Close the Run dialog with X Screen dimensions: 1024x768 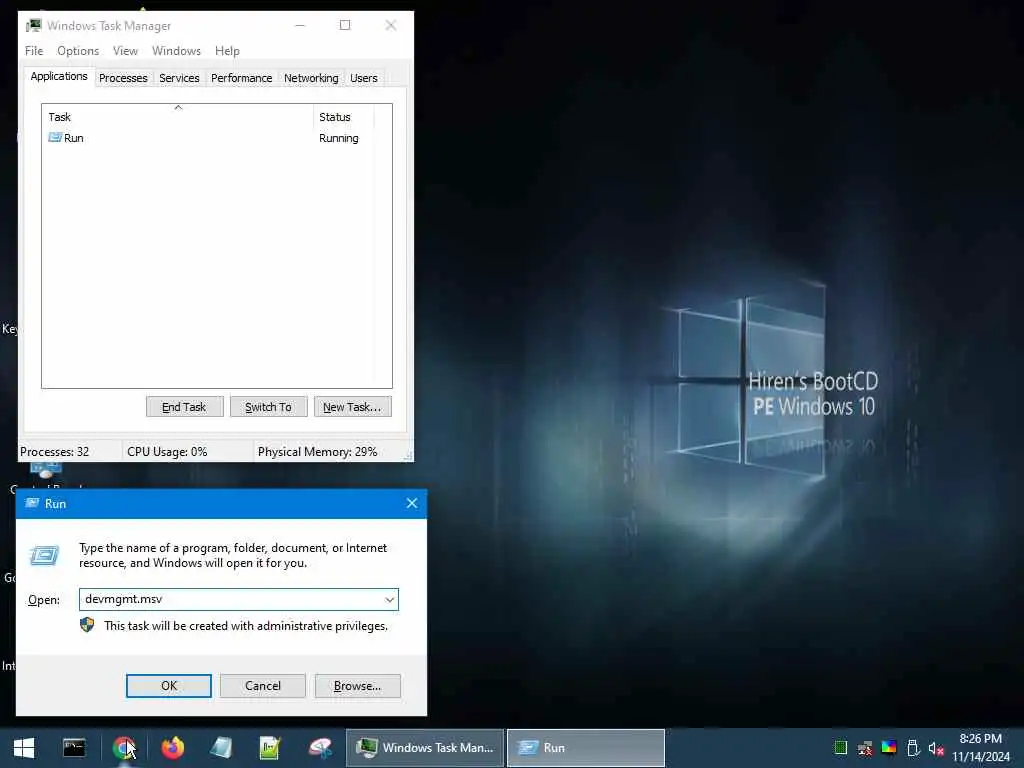pyautogui.click(x=411, y=503)
